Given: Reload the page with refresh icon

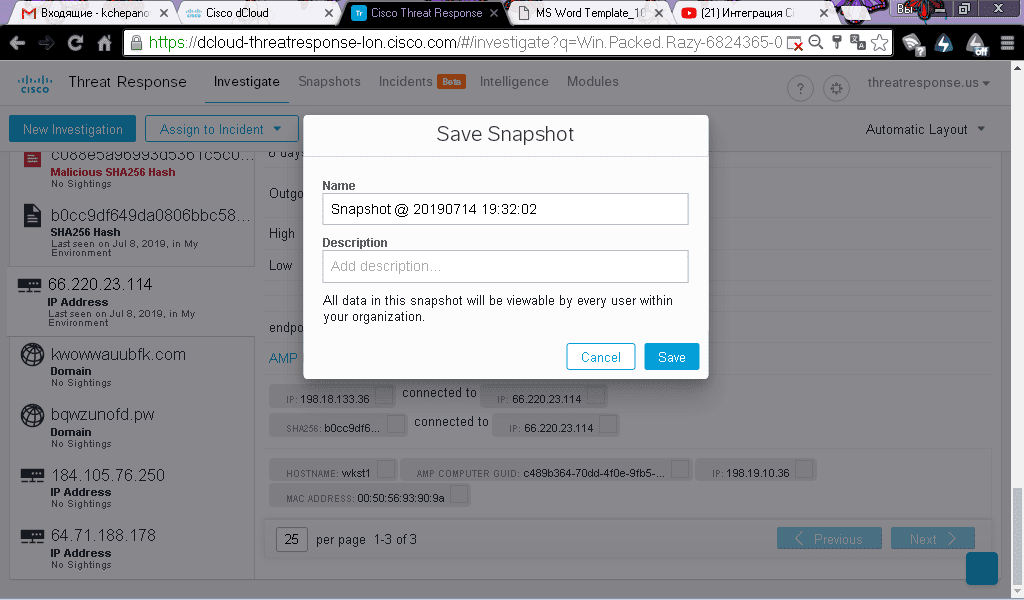Looking at the screenshot, I should coord(75,43).
